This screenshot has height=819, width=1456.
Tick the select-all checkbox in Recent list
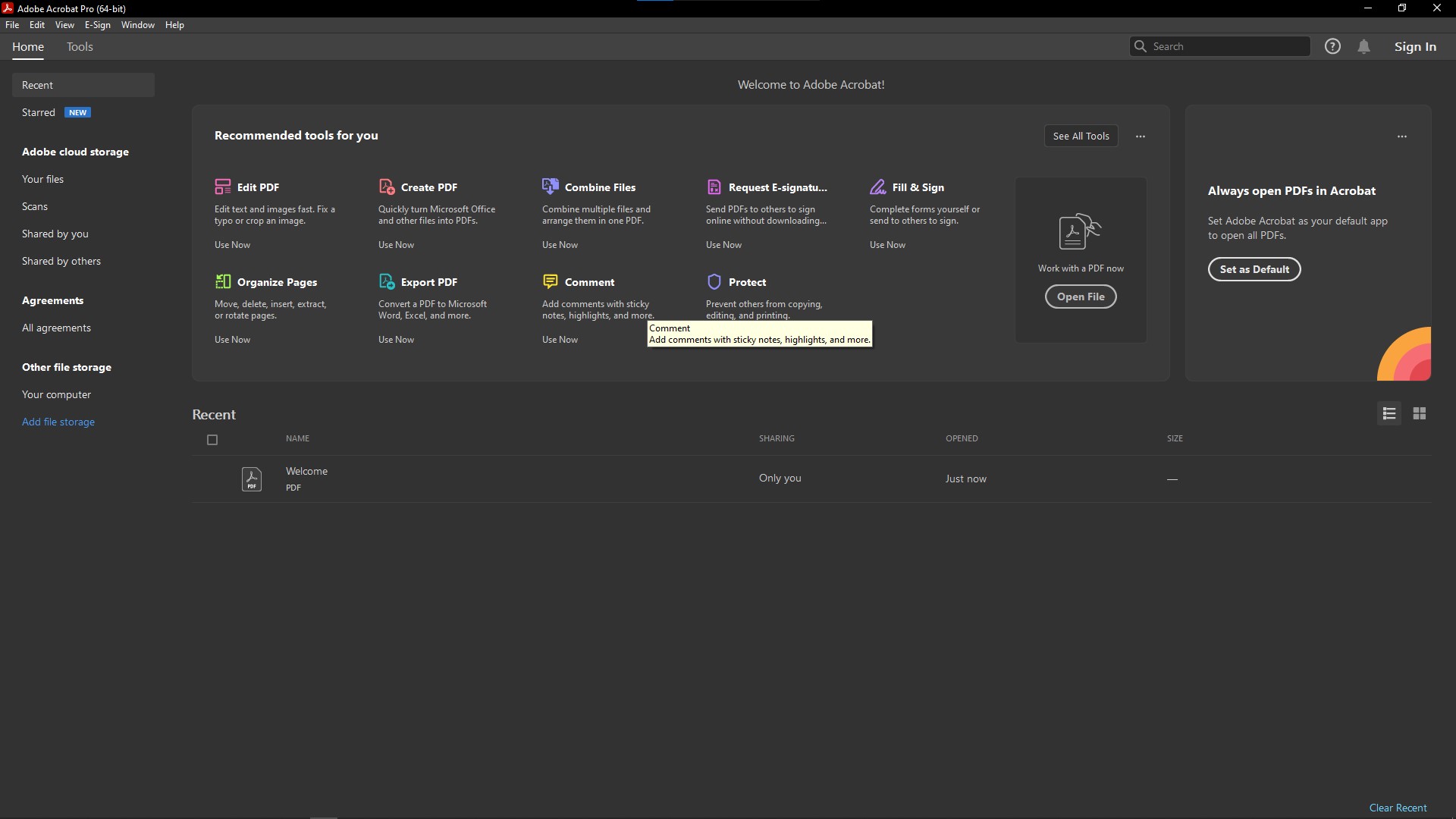[212, 440]
